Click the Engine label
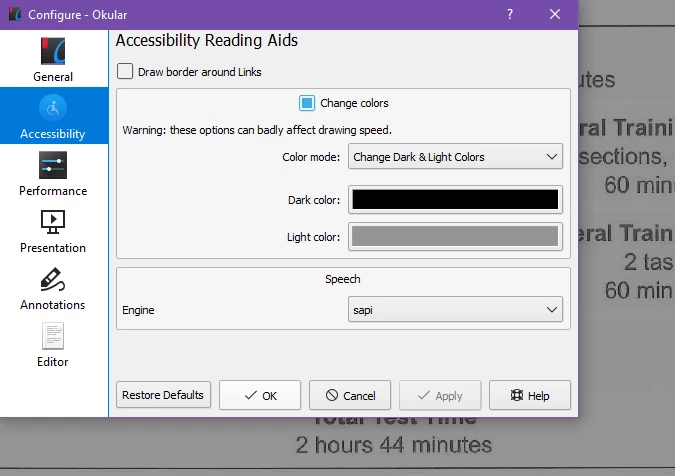 click(x=138, y=310)
